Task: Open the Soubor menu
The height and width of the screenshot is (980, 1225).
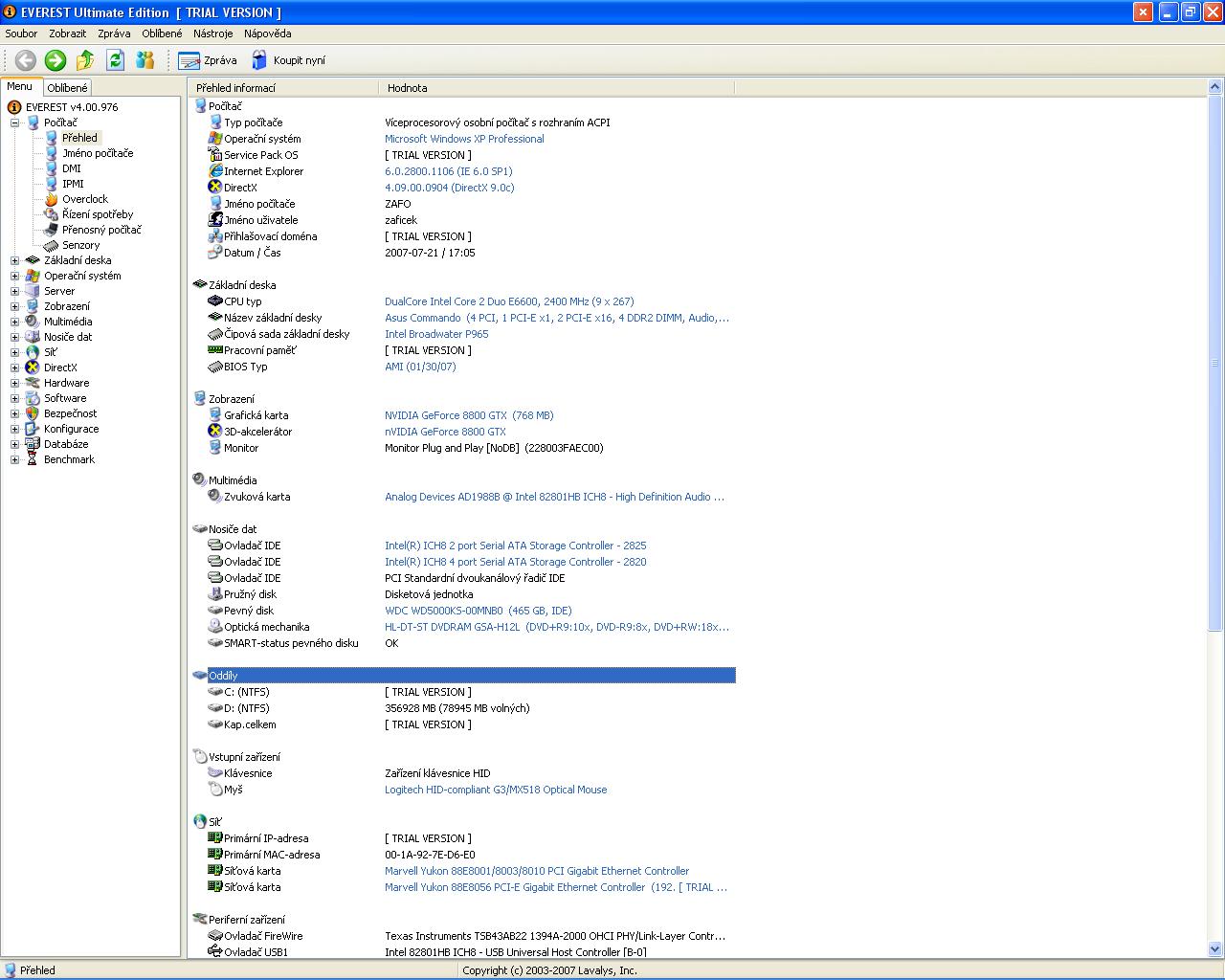Action: click(21, 33)
